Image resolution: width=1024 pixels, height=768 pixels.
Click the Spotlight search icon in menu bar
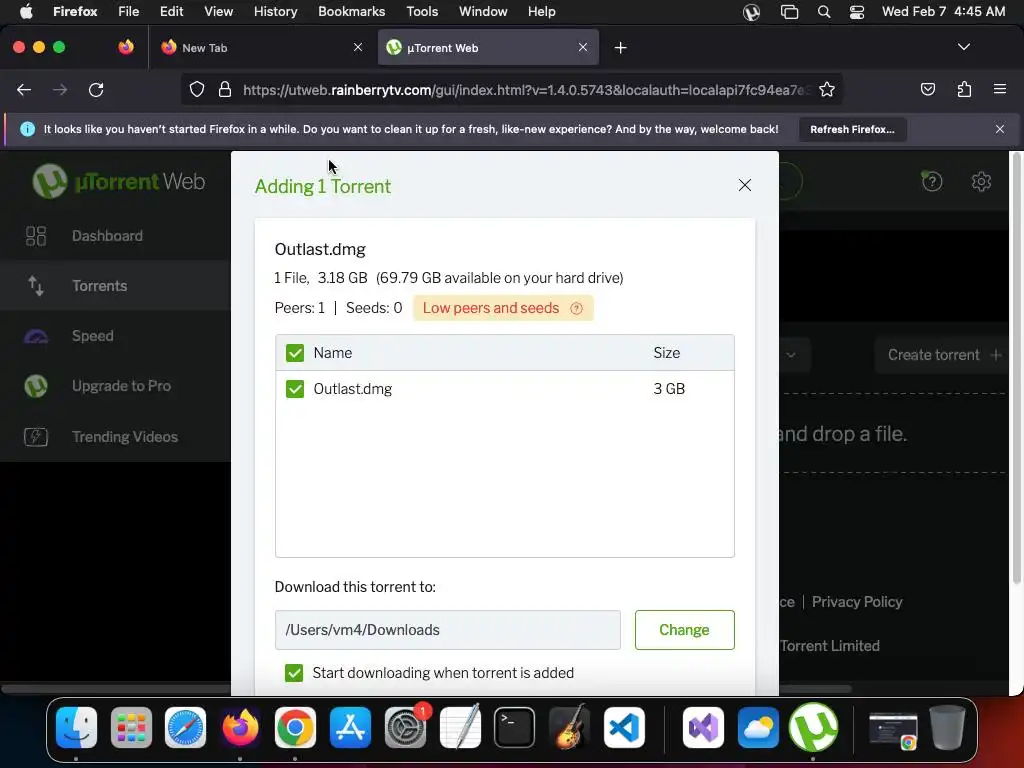pos(824,12)
